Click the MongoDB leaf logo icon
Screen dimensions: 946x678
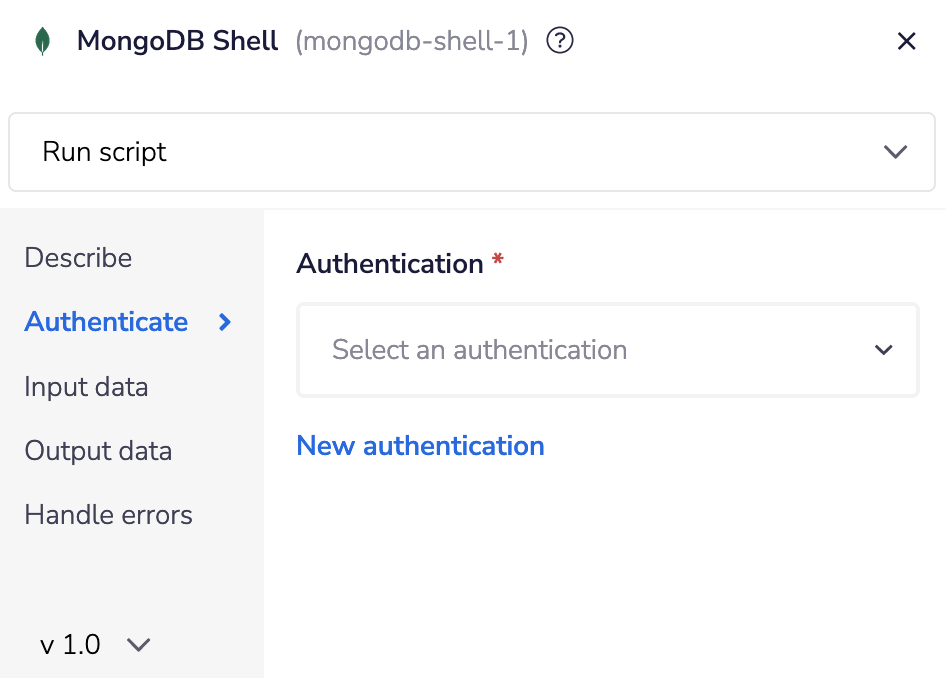click(x=44, y=40)
